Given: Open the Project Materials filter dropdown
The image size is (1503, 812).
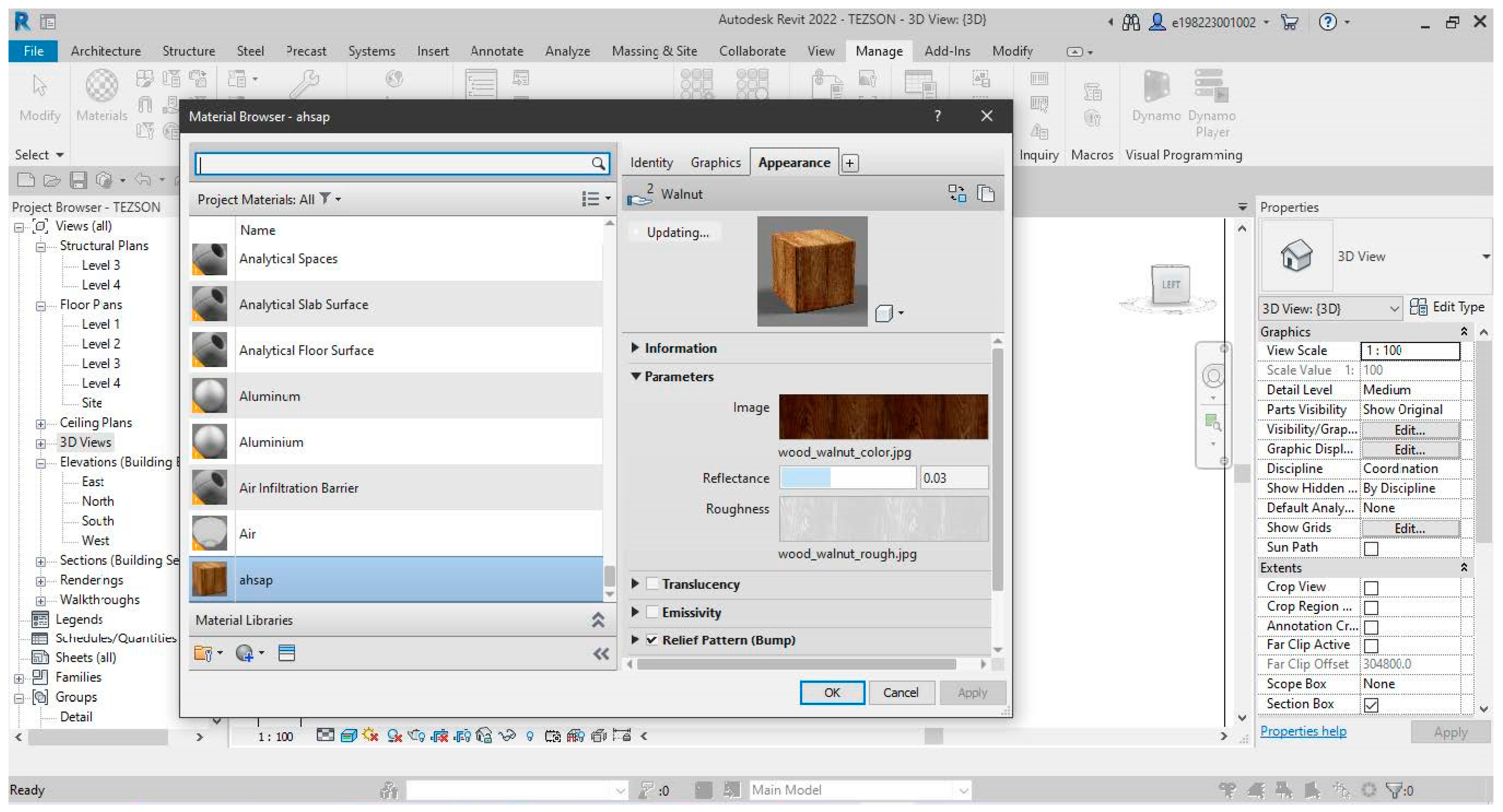Looking at the screenshot, I should [330, 199].
